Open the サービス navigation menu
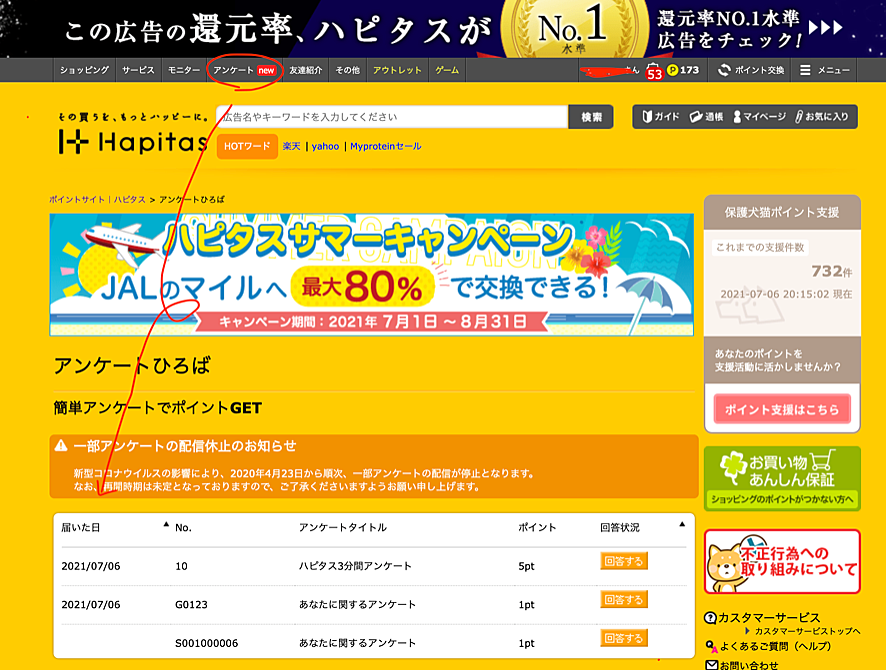886x670 pixels. pos(138,70)
